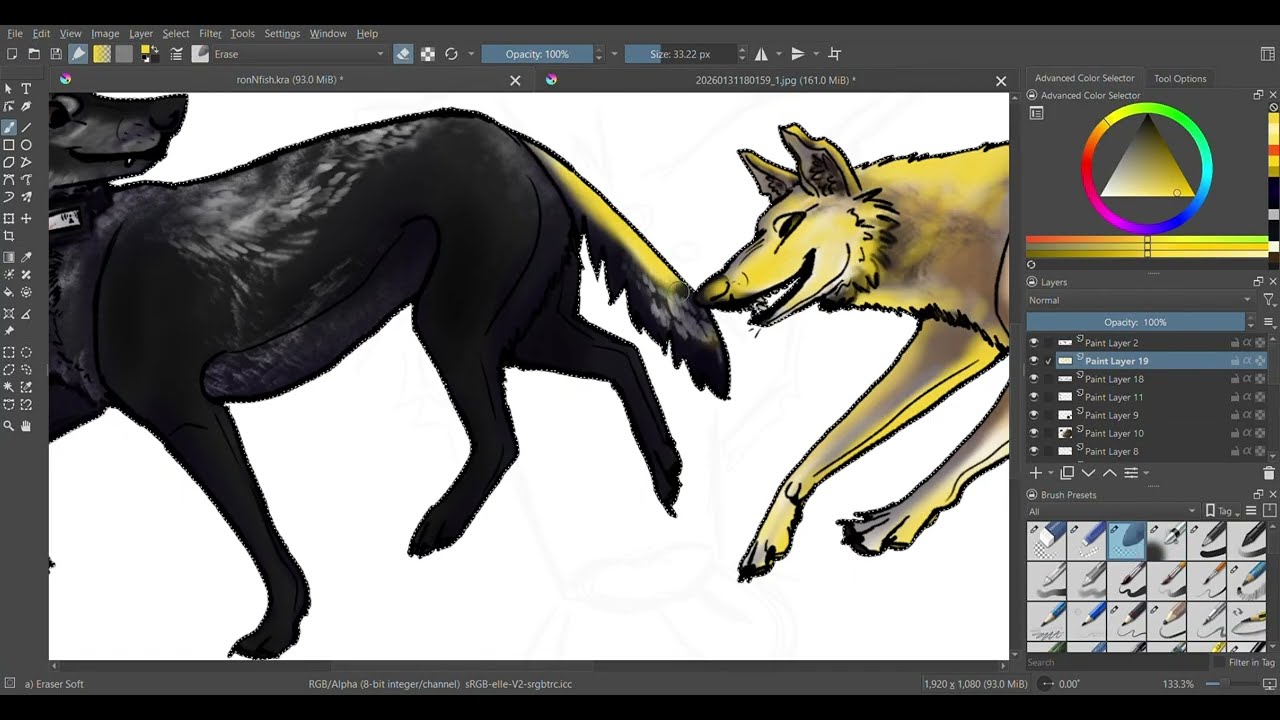The image size is (1280, 720).
Task: Select the Rectangle shape tool
Action: tap(9, 145)
